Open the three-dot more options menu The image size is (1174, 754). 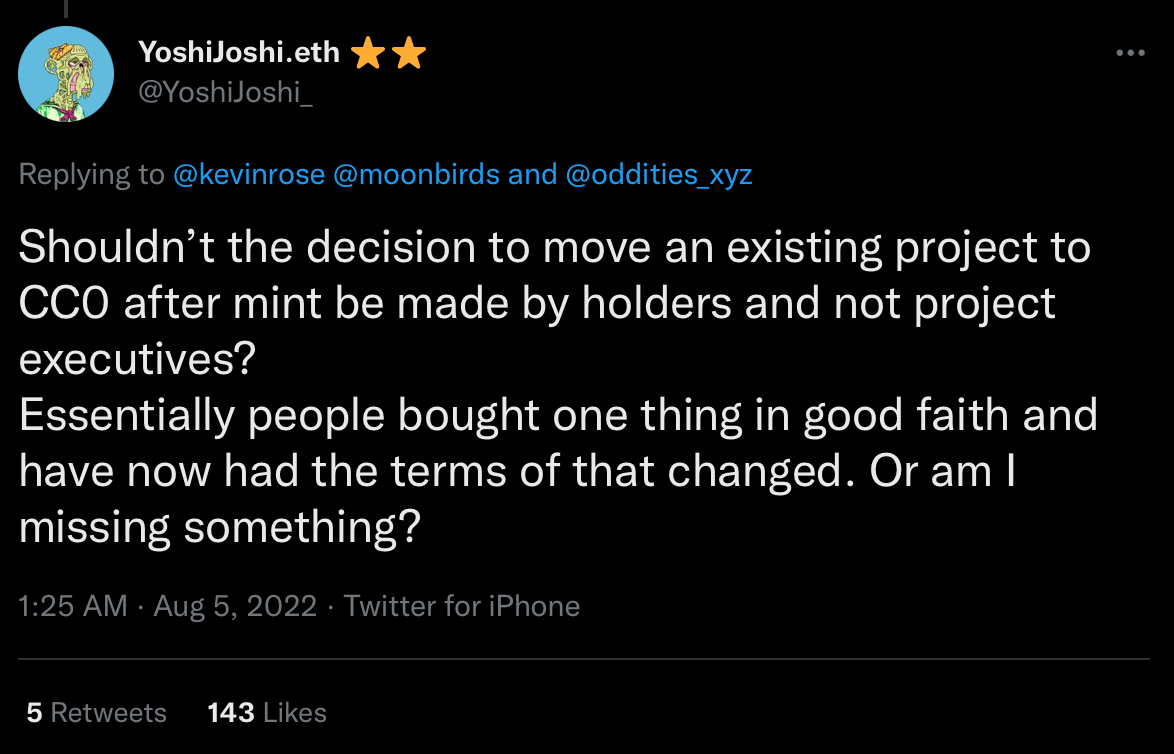pos(1130,53)
